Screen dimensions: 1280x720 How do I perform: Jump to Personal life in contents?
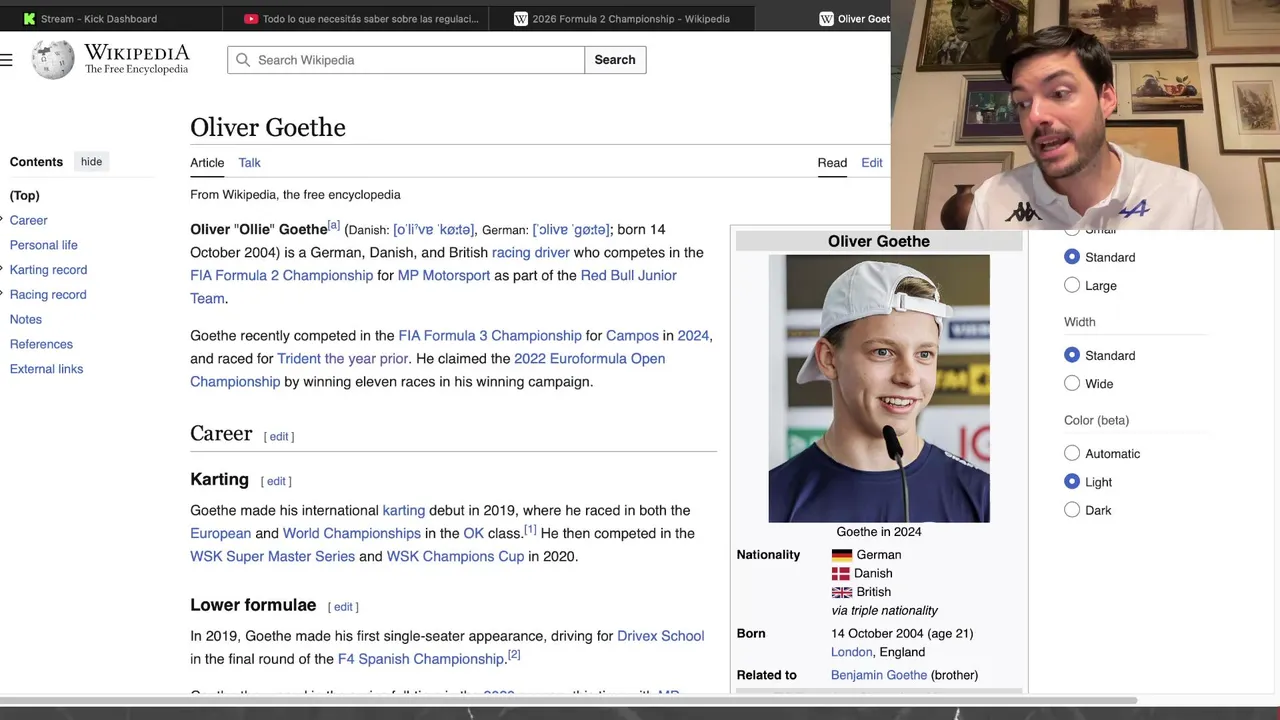point(44,245)
